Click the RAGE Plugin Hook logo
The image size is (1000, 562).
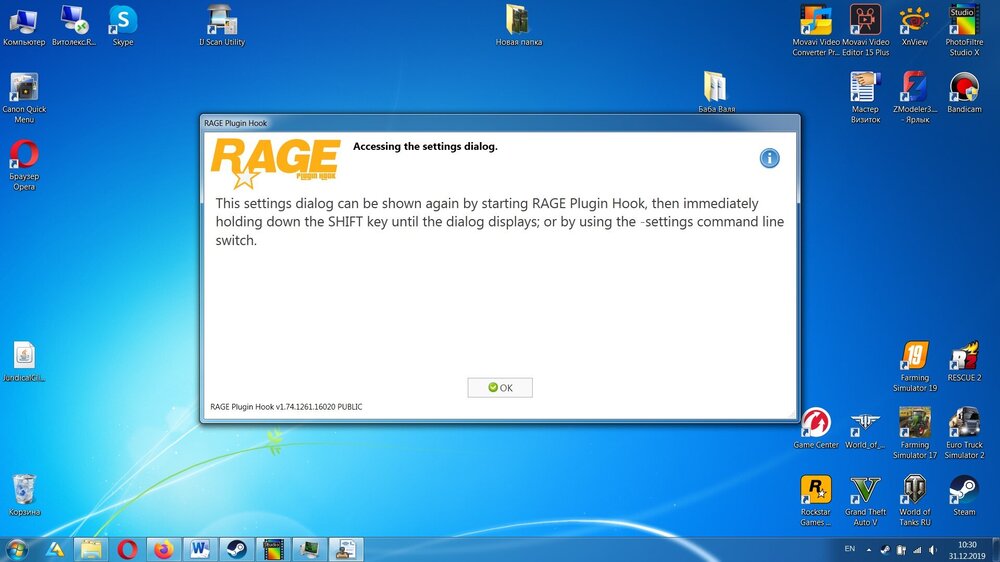click(x=276, y=163)
